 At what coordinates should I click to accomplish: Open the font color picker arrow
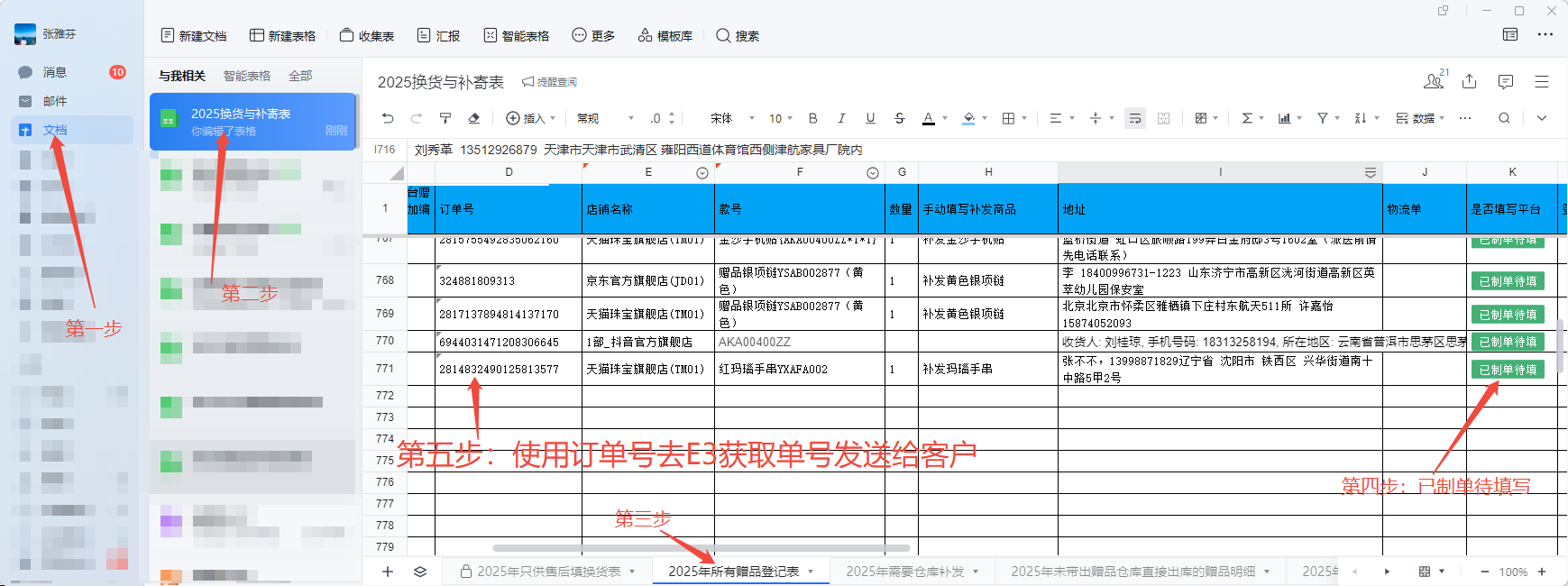945,118
